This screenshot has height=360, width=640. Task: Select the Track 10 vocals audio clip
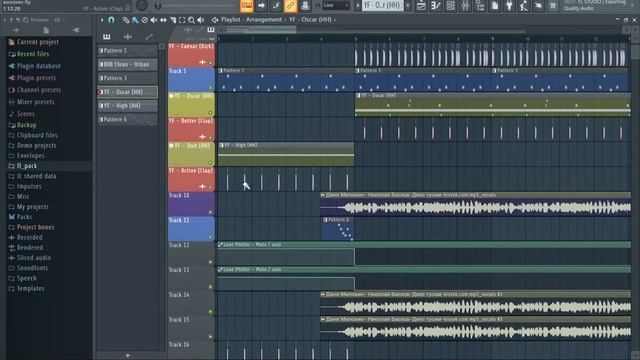pyautogui.click(x=476, y=205)
